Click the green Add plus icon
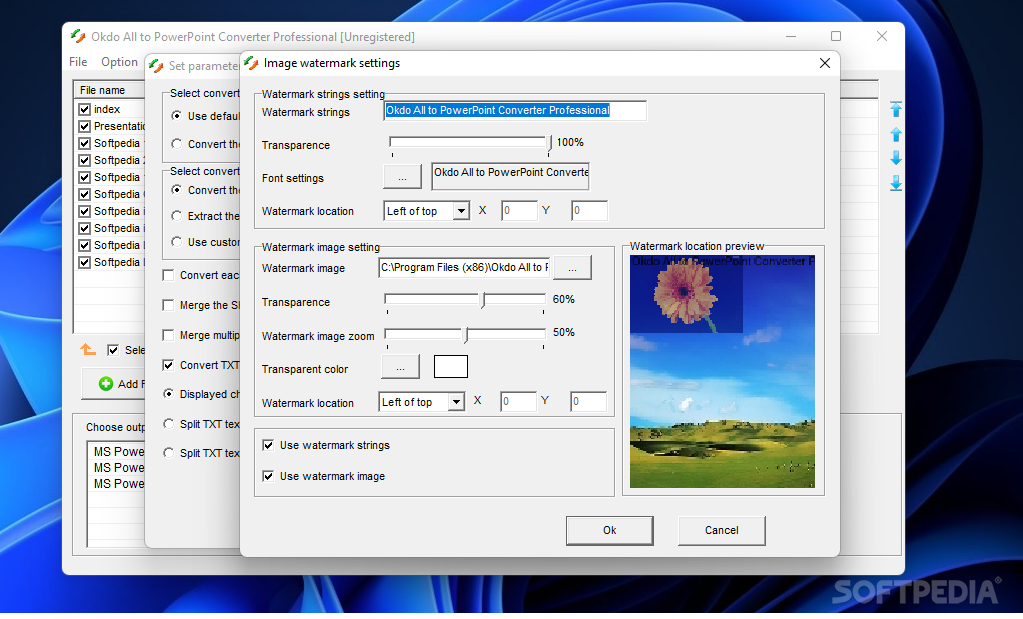The width and height of the screenshot is (1023, 619). (106, 384)
